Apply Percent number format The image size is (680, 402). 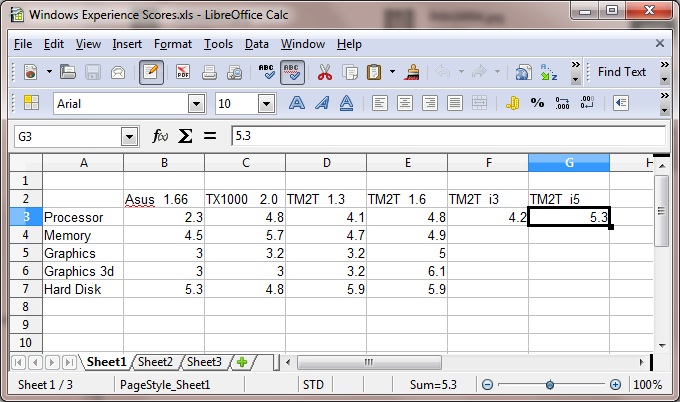pos(537,103)
